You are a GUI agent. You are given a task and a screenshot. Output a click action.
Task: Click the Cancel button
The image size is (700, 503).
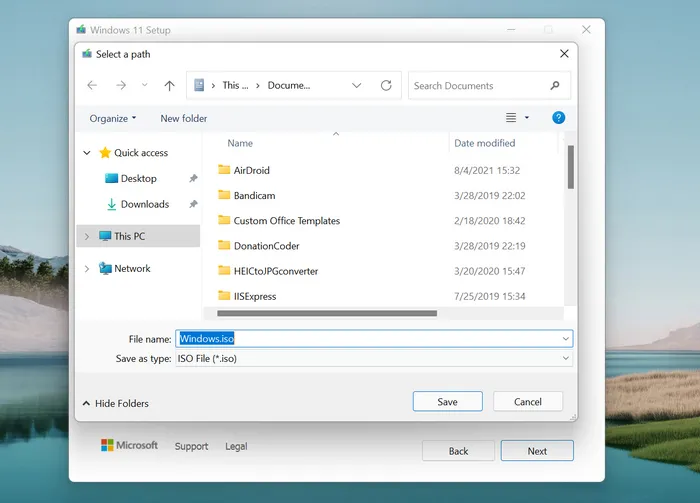(x=528, y=402)
